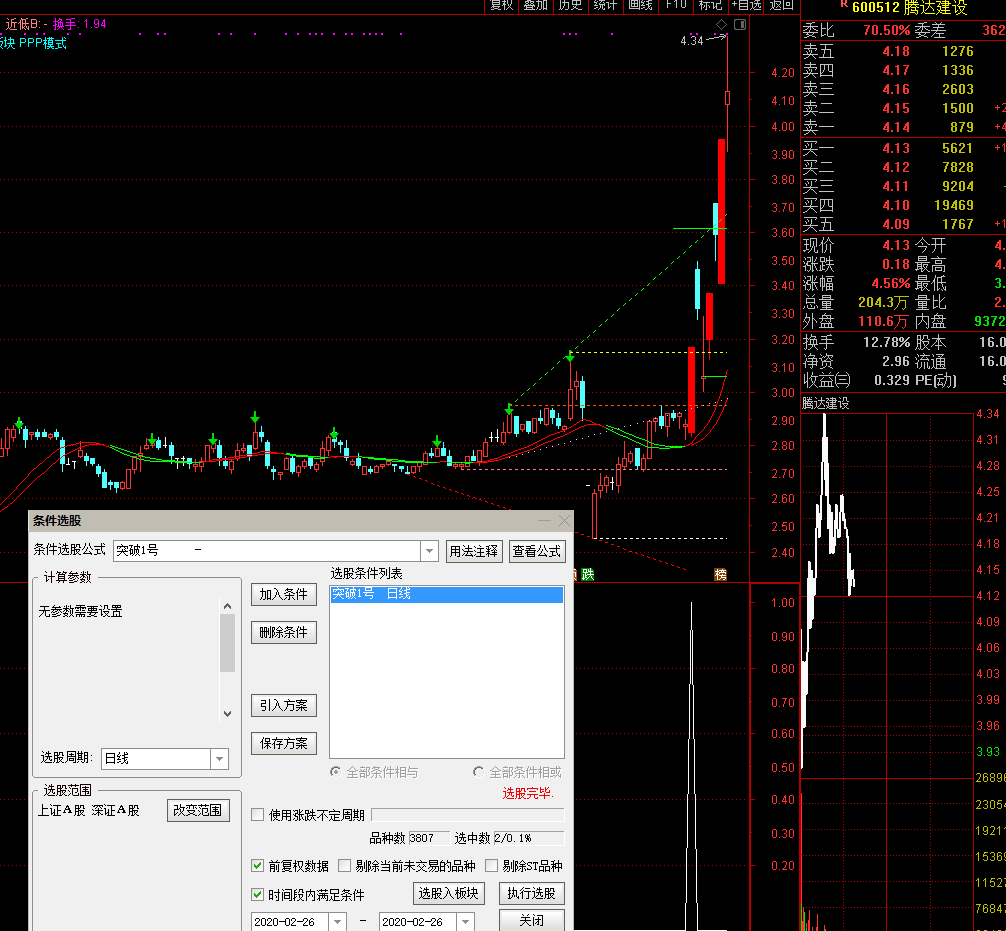Click the 引入方案 button
The image size is (1006, 931).
[x=284, y=706]
